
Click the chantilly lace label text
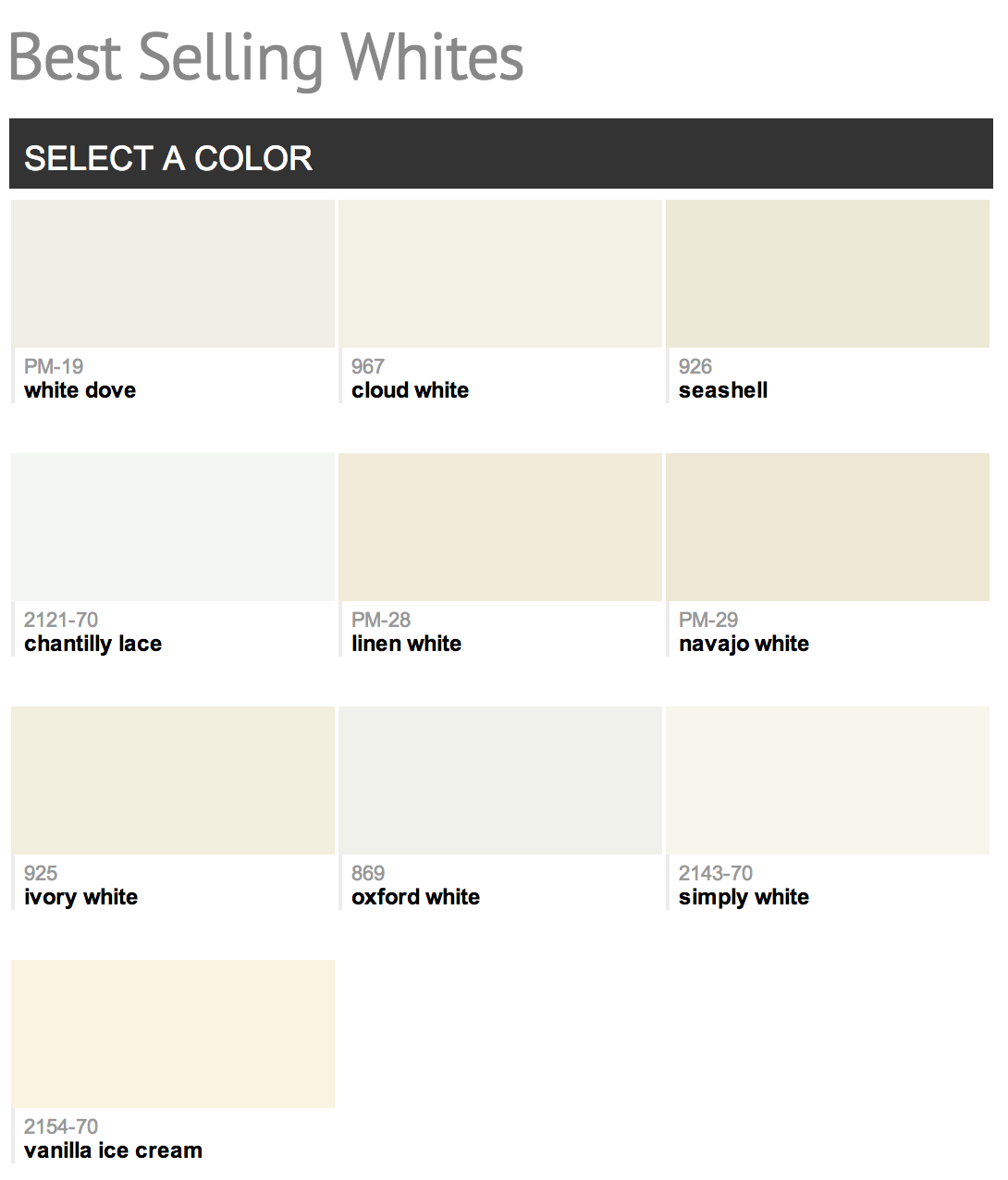point(92,644)
